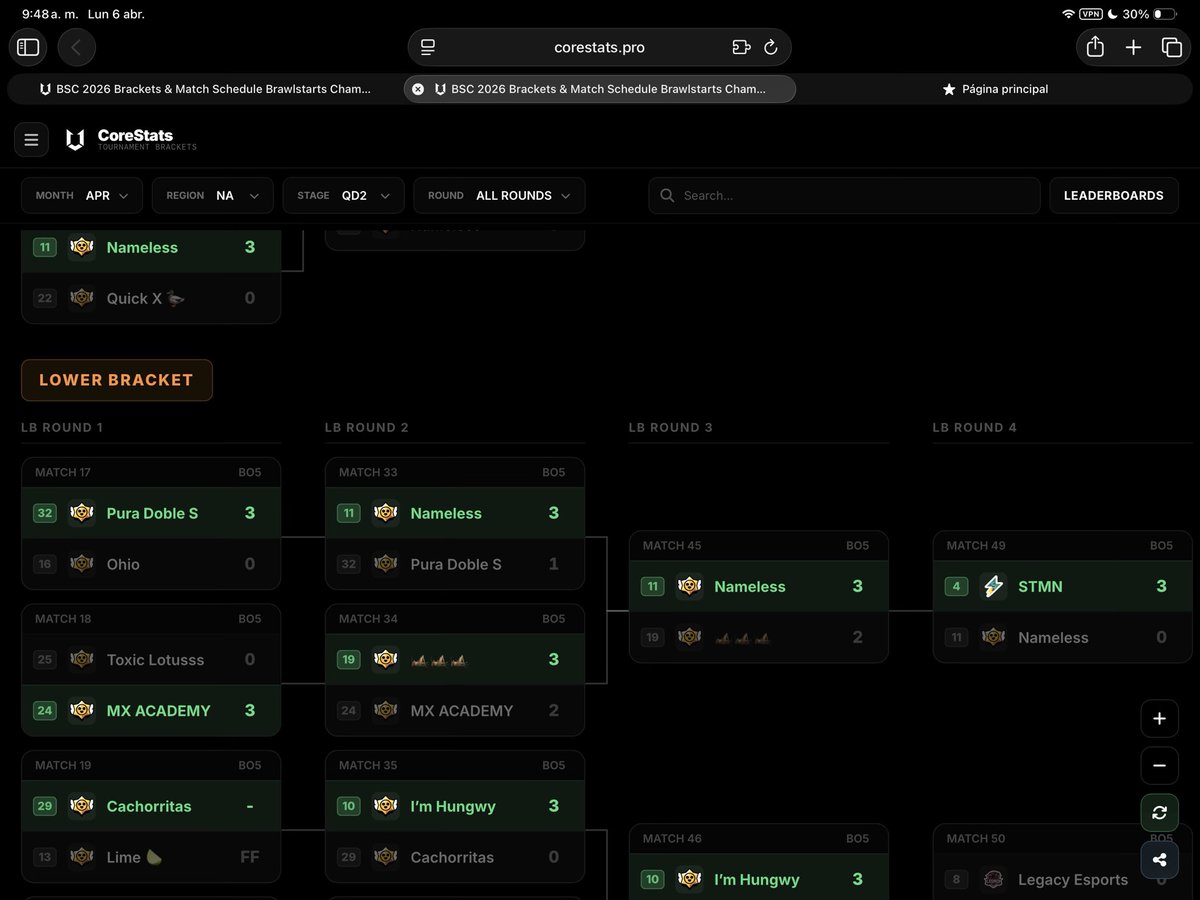Zoom in the bracket with plus button
1200x900 pixels.
coord(1159,718)
